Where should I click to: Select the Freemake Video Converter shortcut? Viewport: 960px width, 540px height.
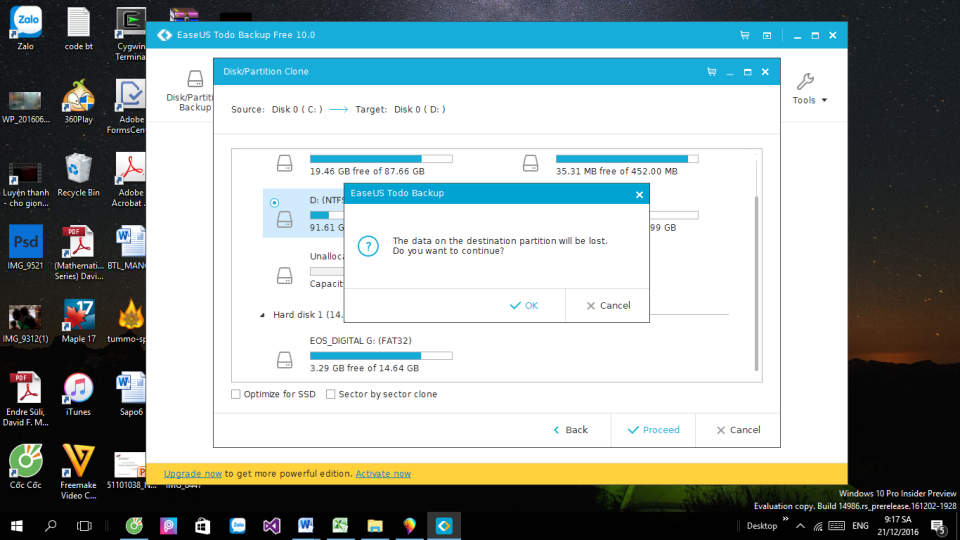78,472
